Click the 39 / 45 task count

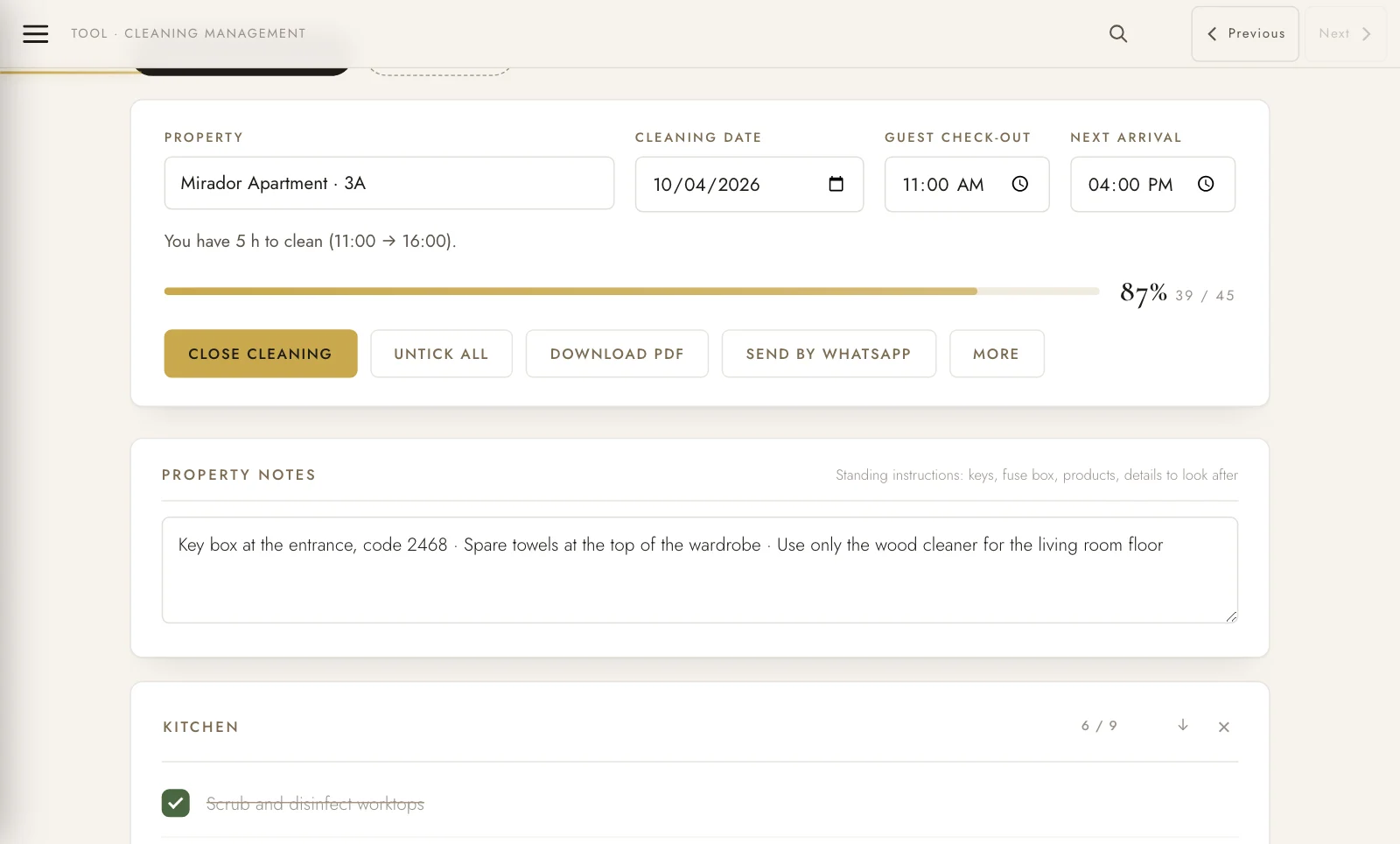(x=1205, y=295)
